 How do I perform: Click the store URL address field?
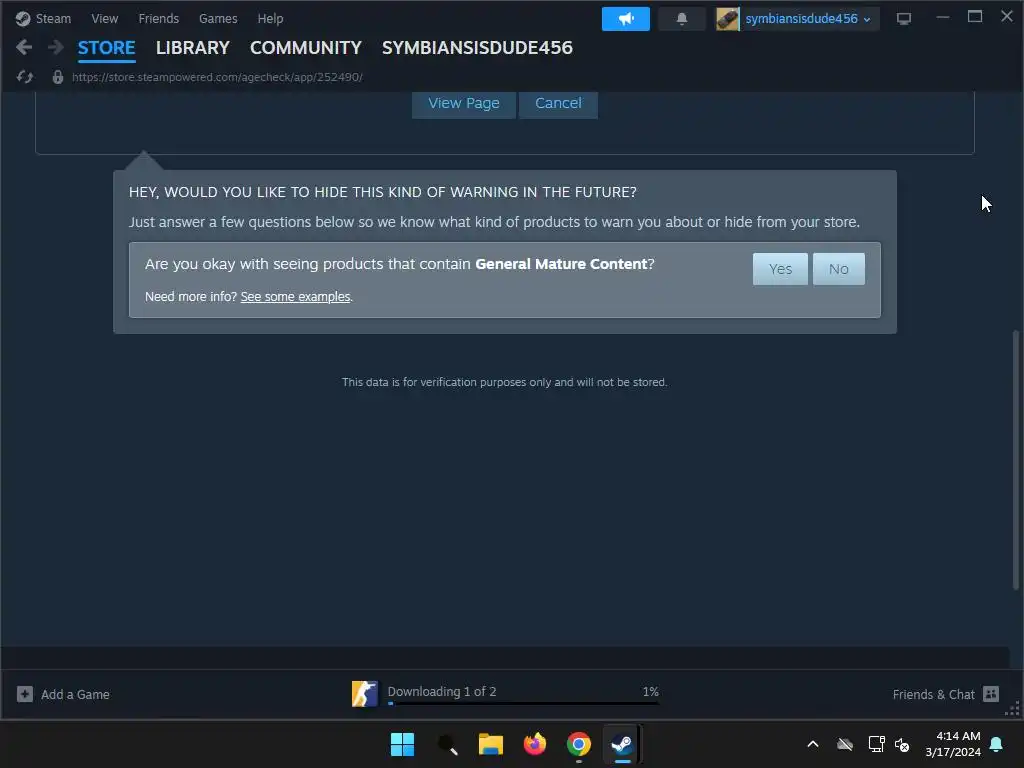click(217, 77)
